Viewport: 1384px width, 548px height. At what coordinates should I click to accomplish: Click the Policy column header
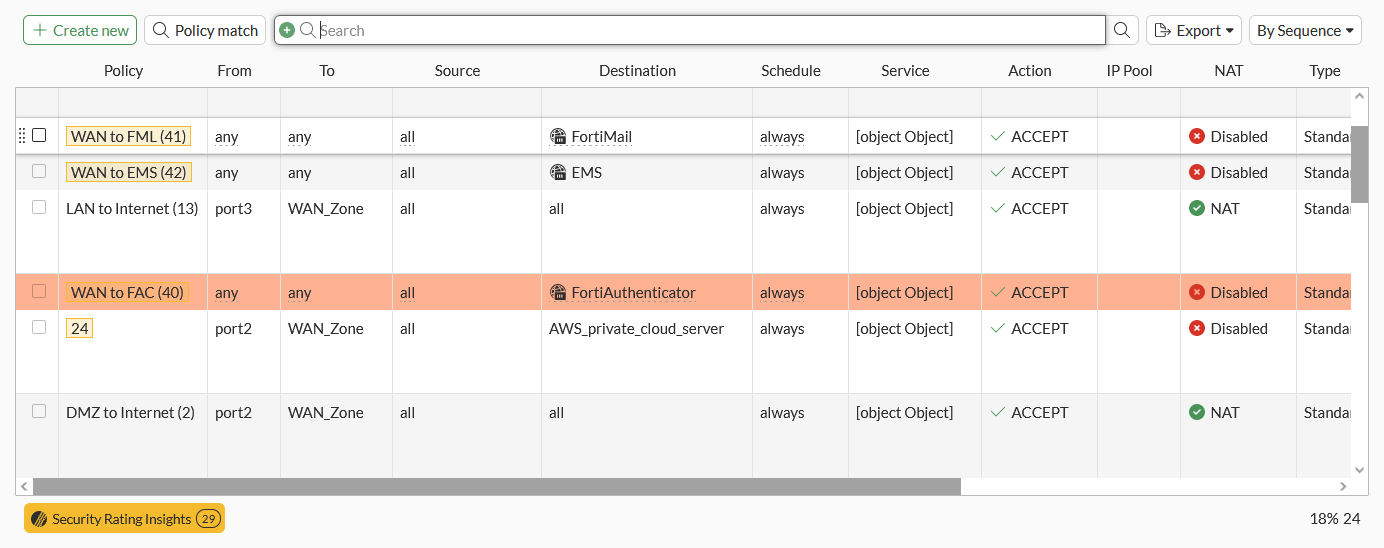[123, 71]
